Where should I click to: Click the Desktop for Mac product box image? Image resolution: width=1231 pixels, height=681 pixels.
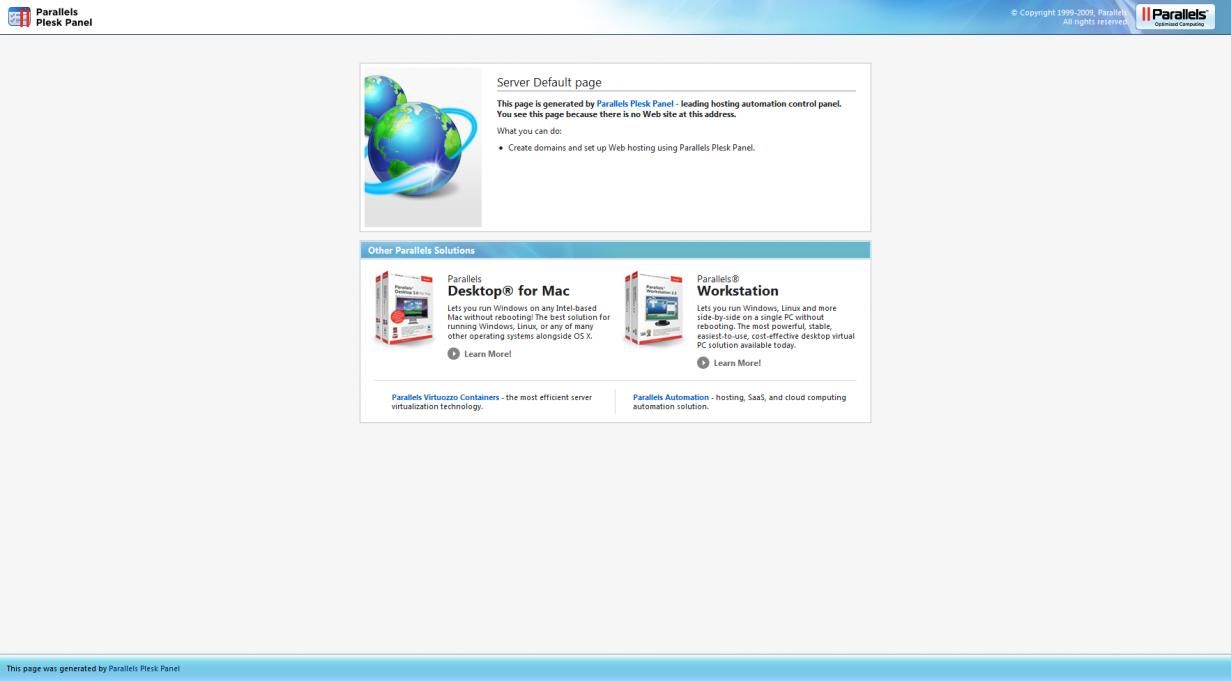pyautogui.click(x=404, y=309)
